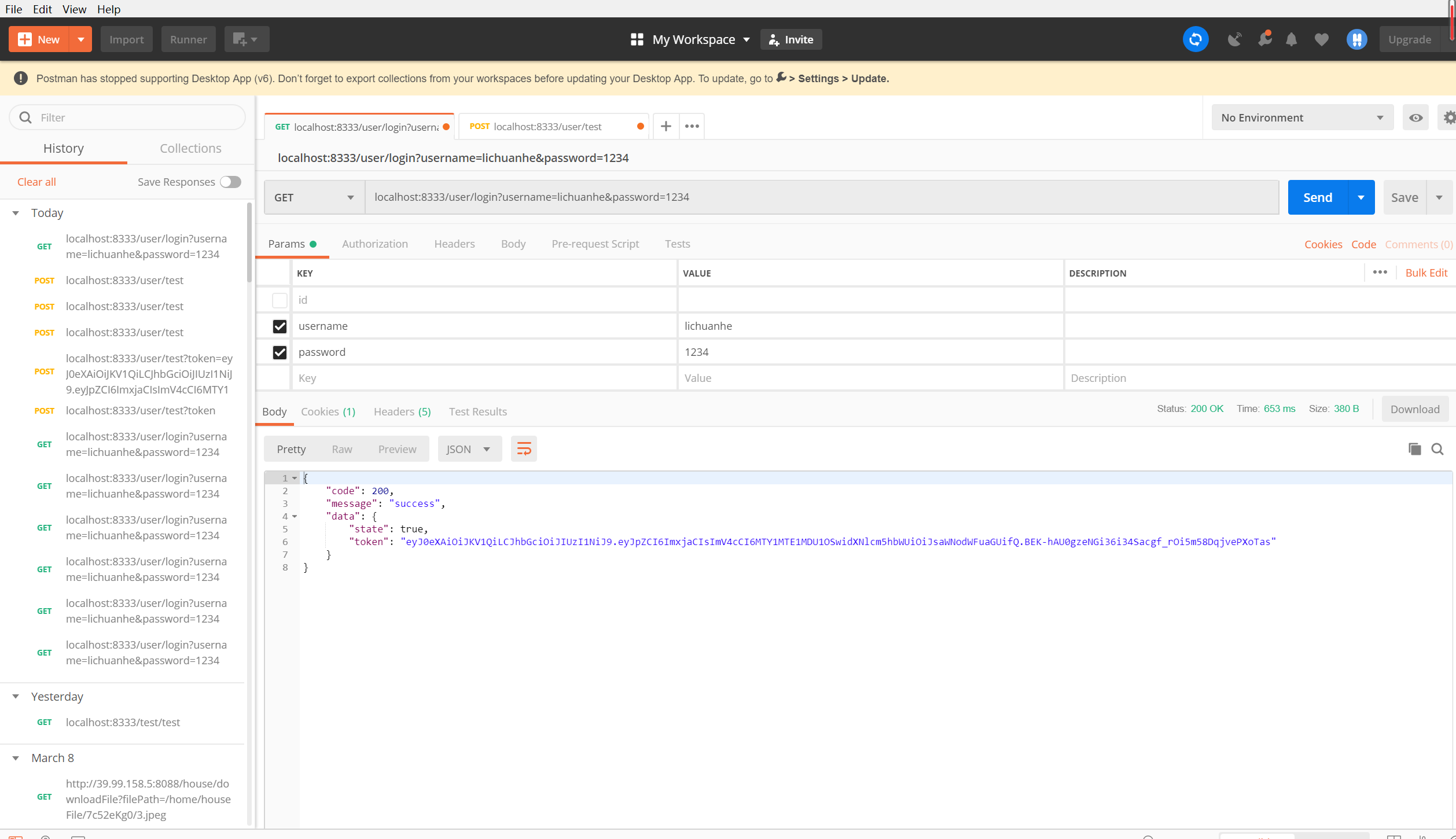Uncheck the username parameter checkbox
The image size is (1456, 839).
[280, 326]
